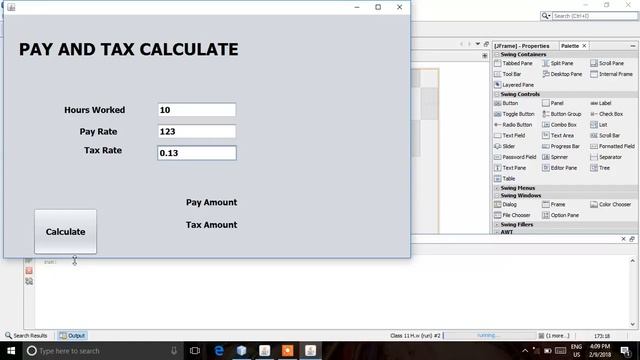Select Radio Button palette component

(513, 124)
